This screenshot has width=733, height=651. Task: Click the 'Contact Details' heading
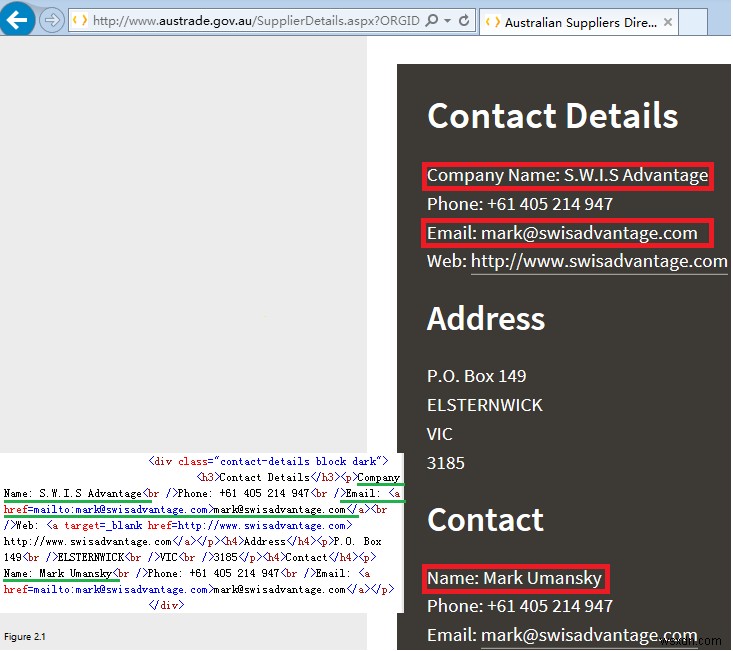point(552,115)
